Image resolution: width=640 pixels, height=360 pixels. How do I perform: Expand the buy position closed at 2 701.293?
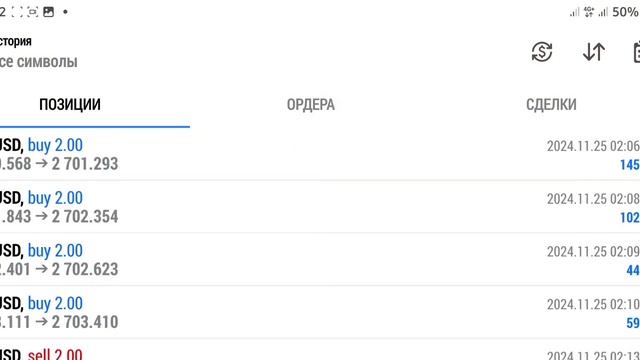320,154
